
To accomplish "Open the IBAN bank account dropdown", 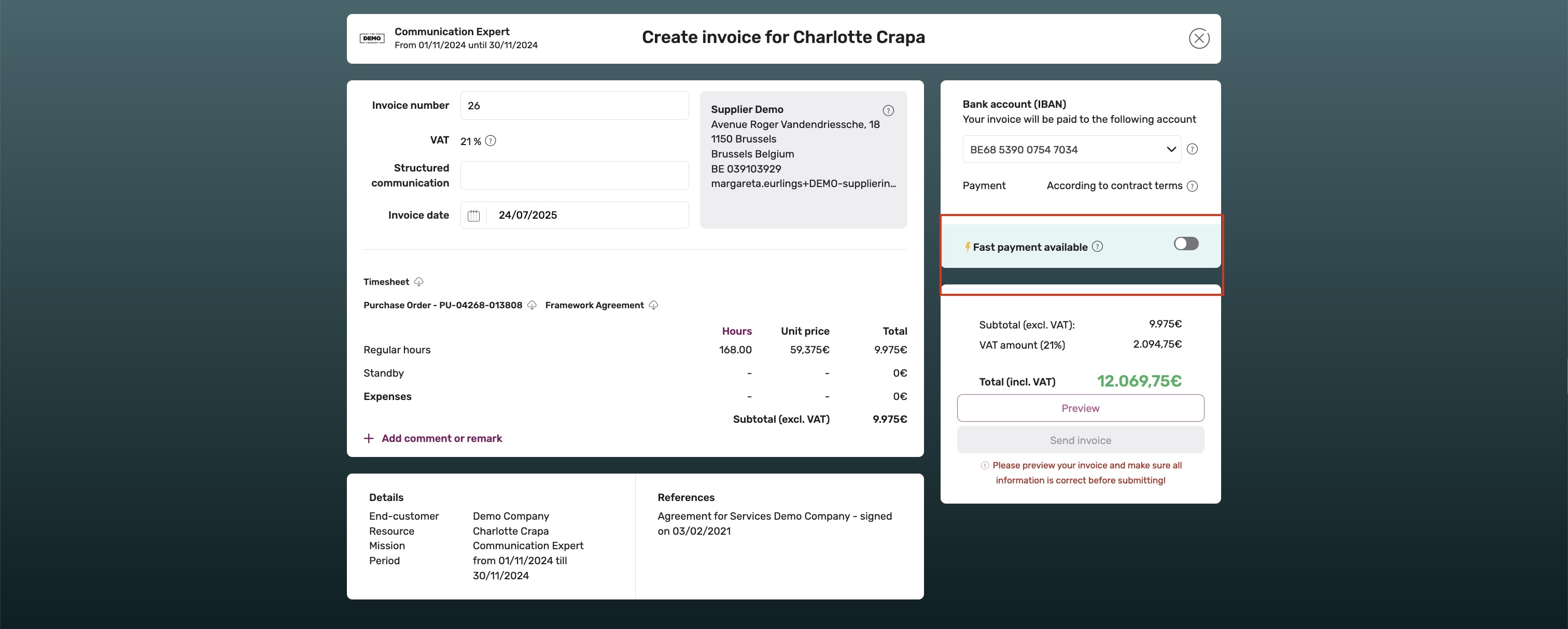I will (1071, 150).
